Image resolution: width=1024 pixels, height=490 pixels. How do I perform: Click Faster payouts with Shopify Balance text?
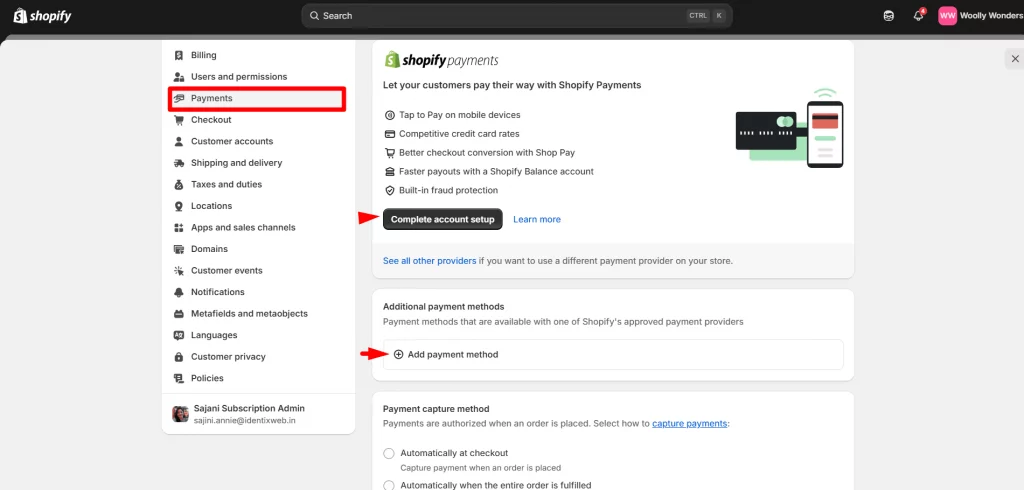pyautogui.click(x=496, y=172)
